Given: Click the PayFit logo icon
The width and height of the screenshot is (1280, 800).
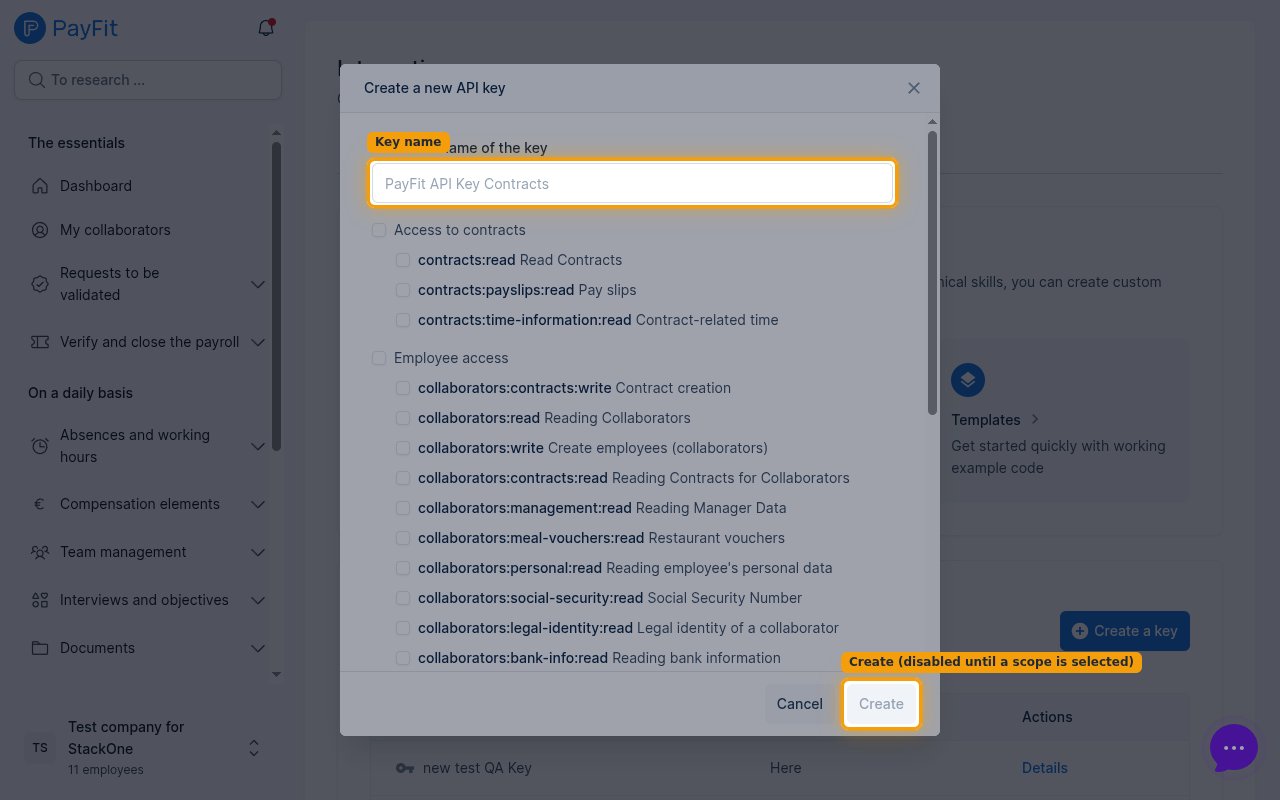Looking at the screenshot, I should [30, 28].
